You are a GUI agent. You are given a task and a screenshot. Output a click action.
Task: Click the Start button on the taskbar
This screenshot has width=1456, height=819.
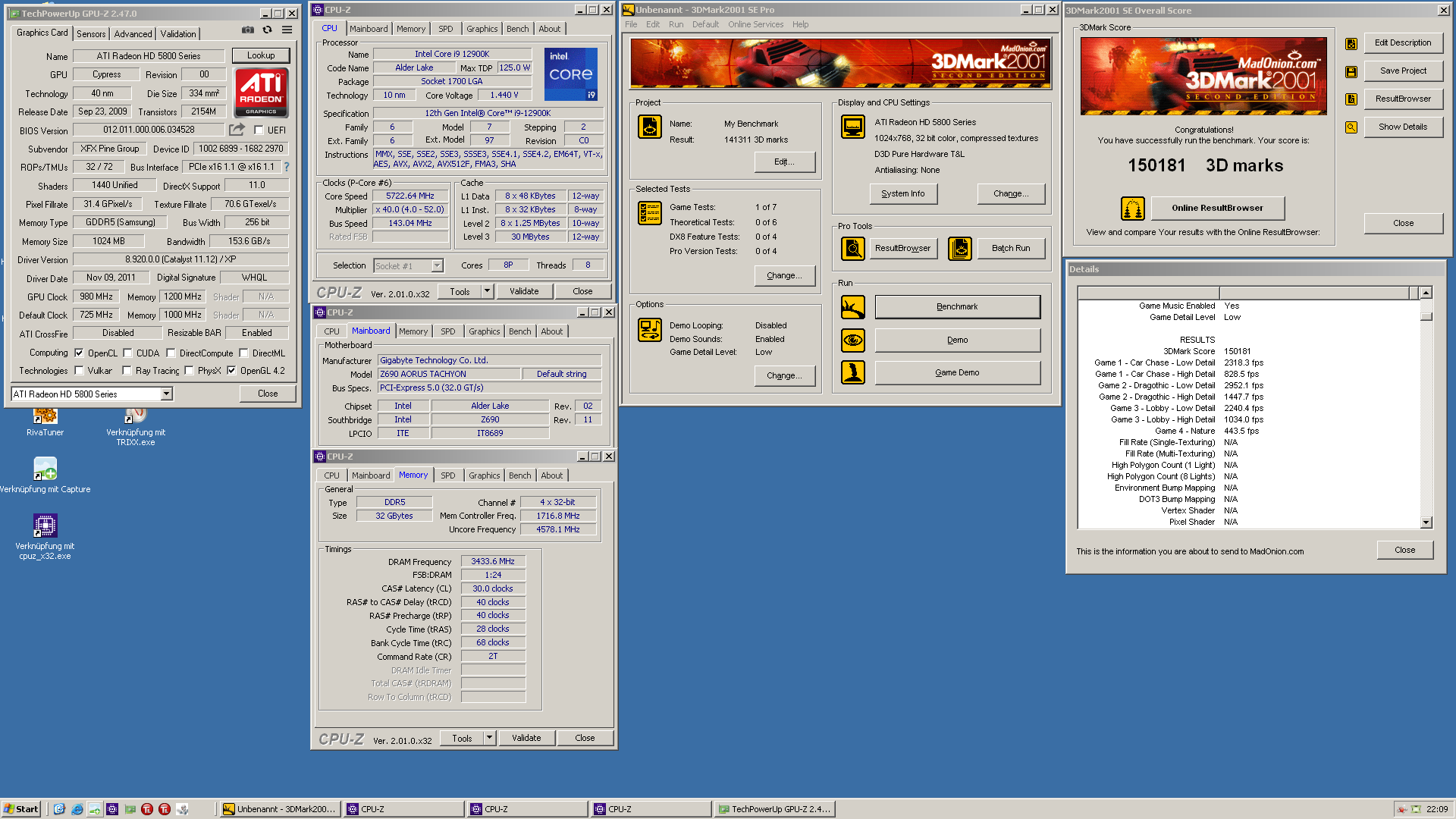[20, 809]
